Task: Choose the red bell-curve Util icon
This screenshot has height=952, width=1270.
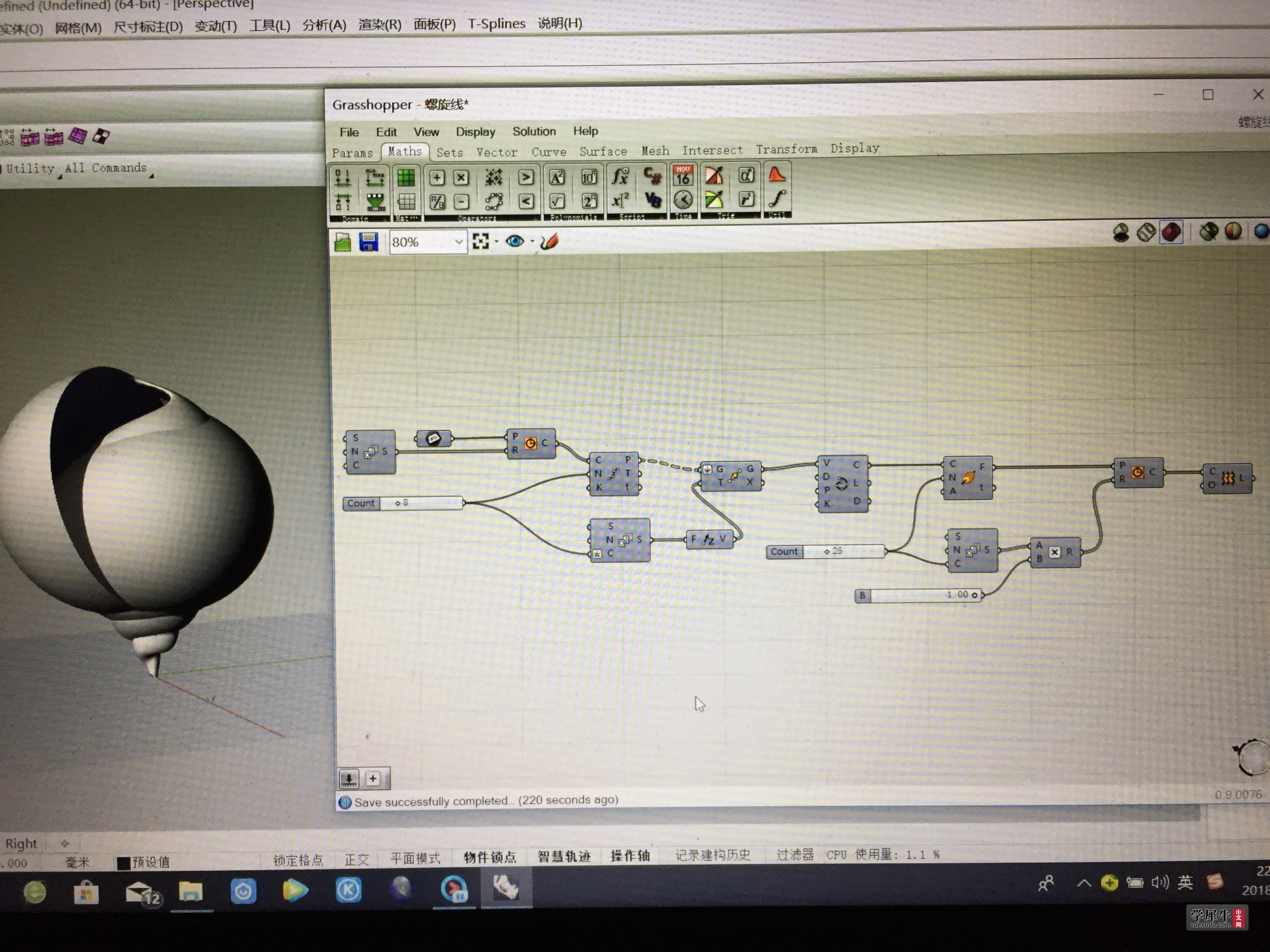Action: point(777,174)
